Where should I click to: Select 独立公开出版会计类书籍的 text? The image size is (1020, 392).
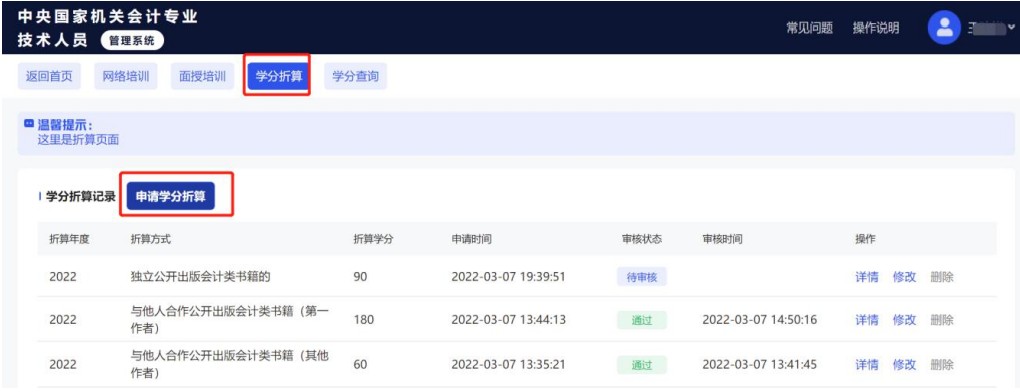click(x=200, y=276)
